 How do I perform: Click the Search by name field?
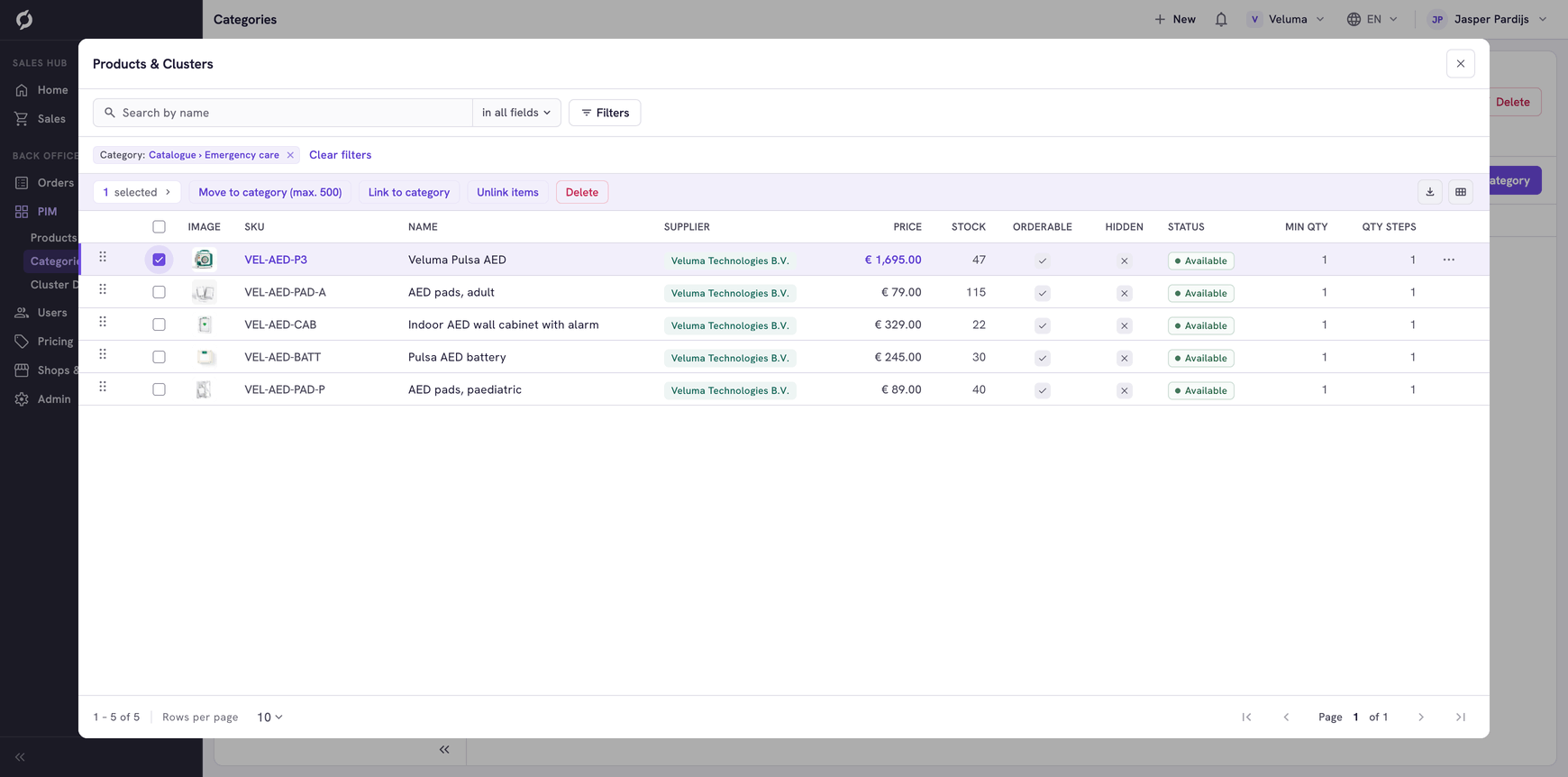click(283, 113)
